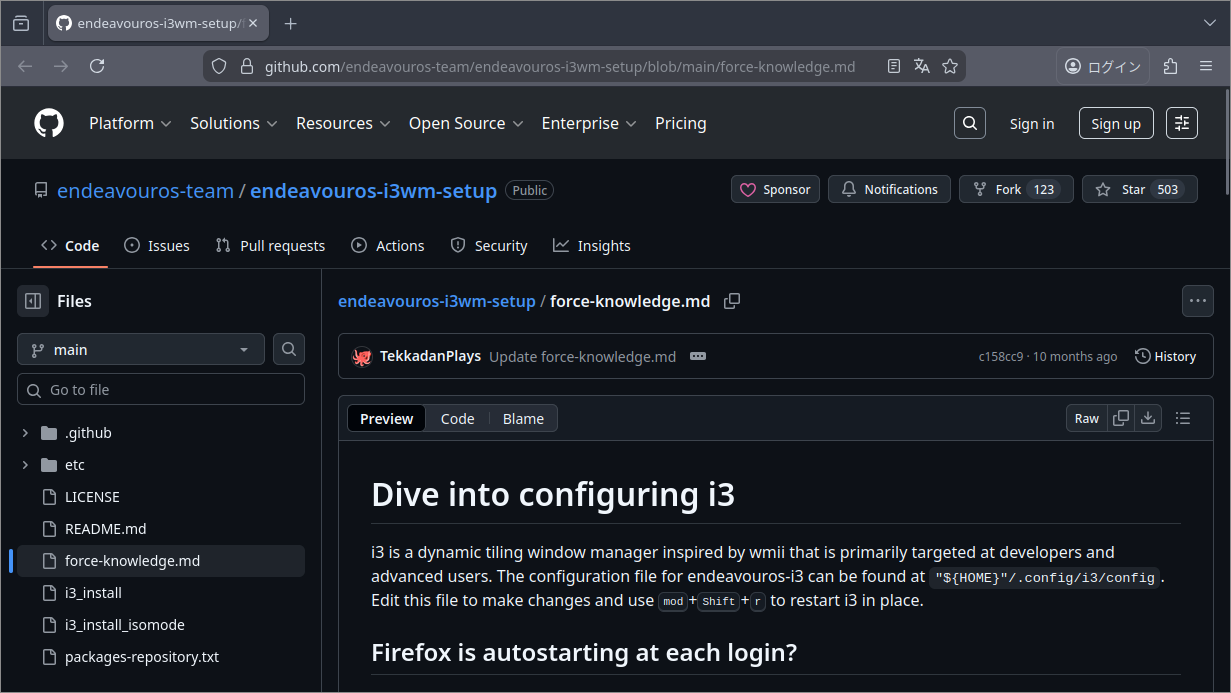Open the GitHub search magnifier button
Screen dimensions: 1231x693
pos(969,123)
